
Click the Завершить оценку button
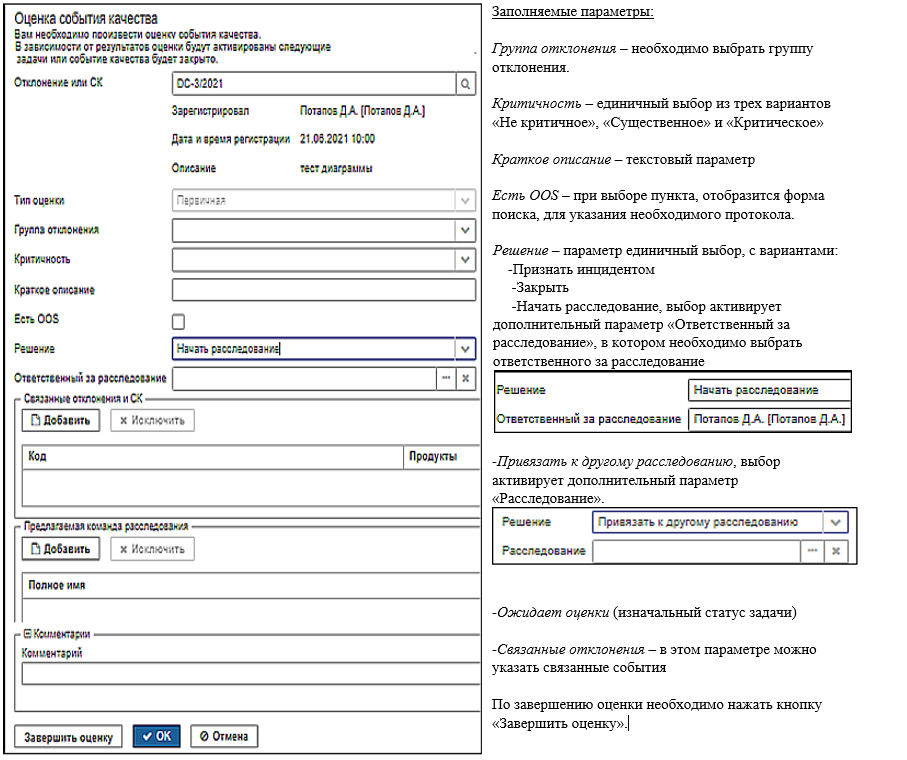68,737
